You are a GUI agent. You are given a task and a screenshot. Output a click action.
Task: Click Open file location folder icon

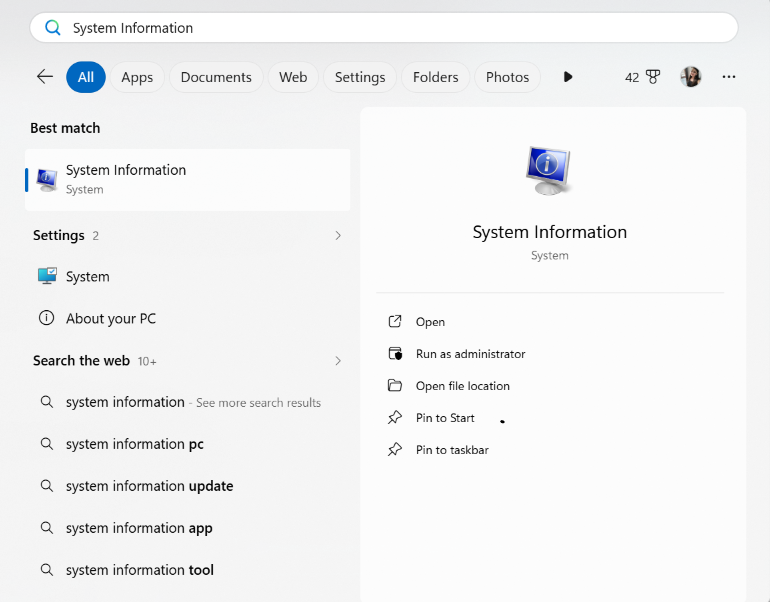pyautogui.click(x=395, y=385)
